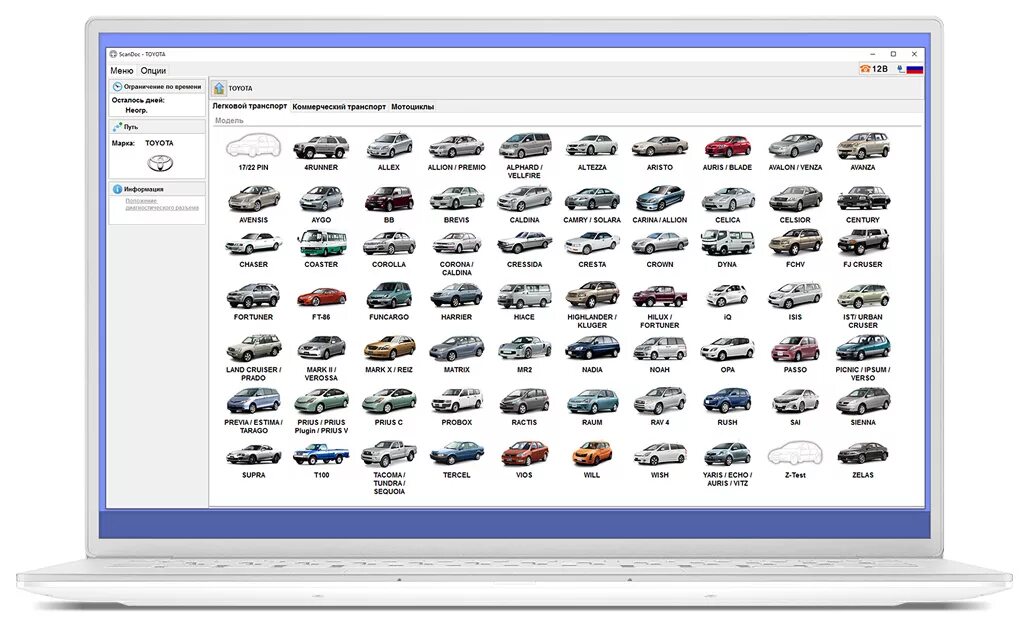This screenshot has width=1024, height=626.
Task: Select the AURIS / BLADE model
Action: (728, 152)
